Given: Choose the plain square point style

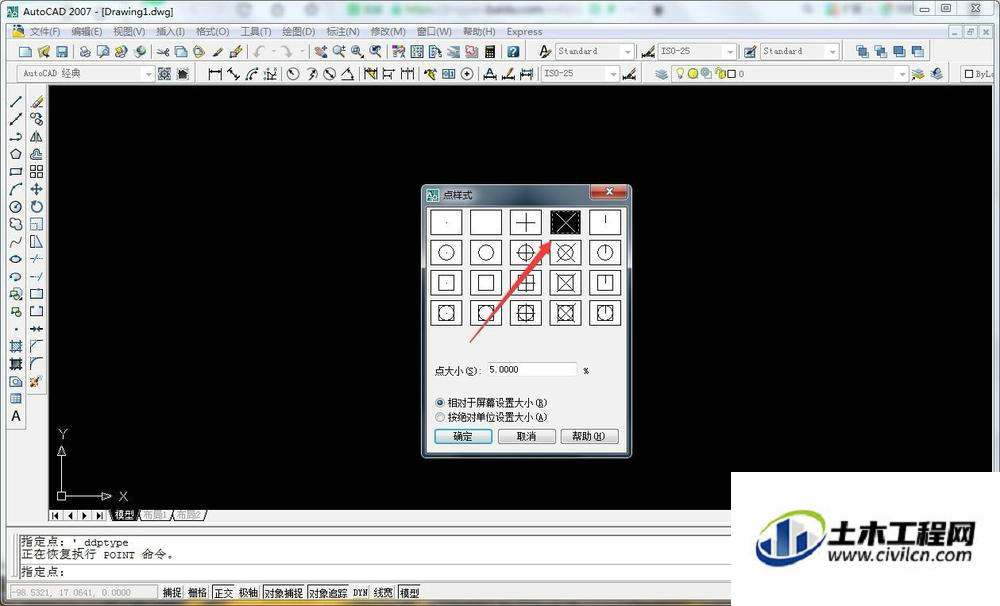Looking at the screenshot, I should click(x=486, y=283).
